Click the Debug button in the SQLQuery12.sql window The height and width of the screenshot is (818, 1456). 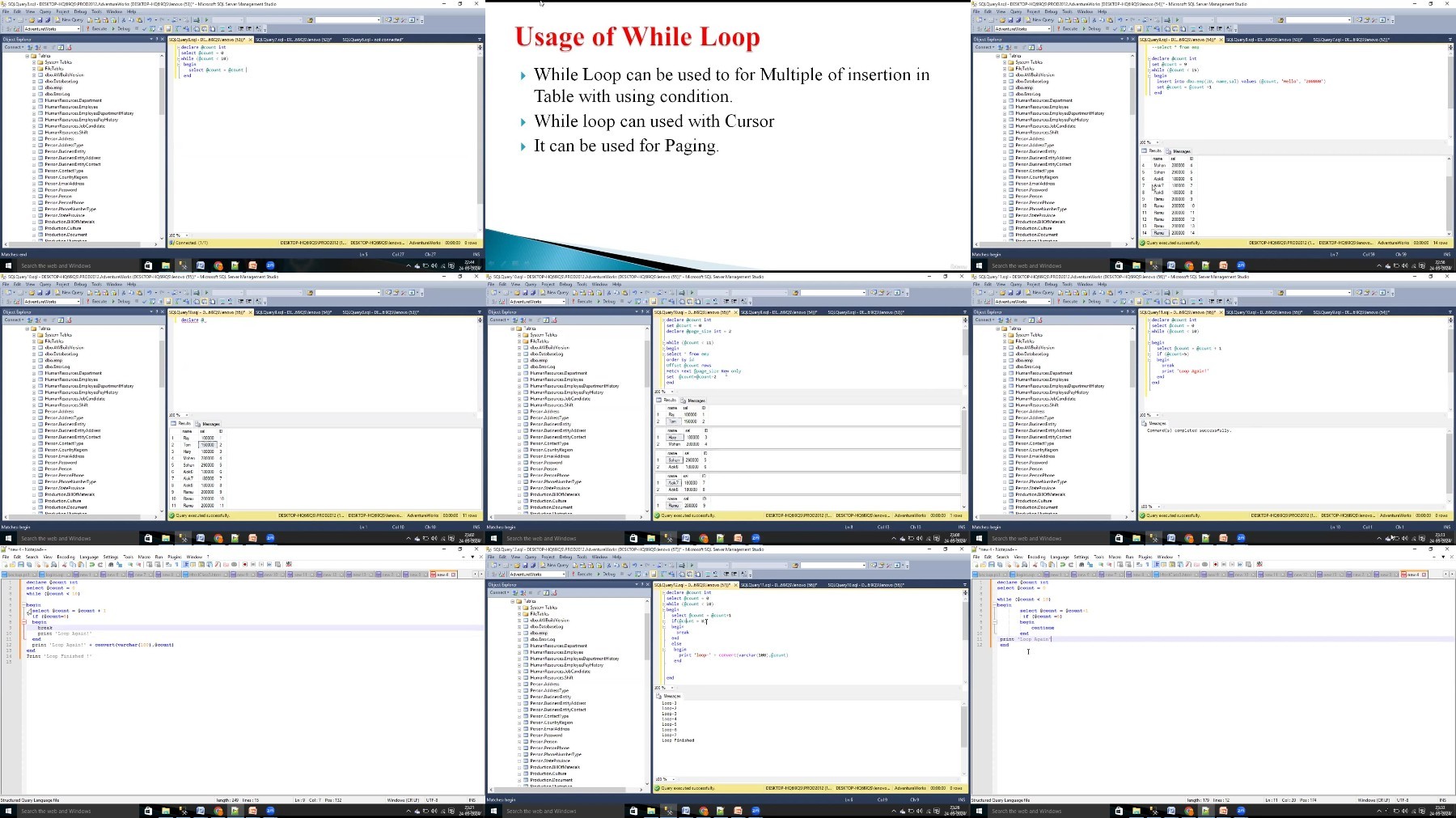607,574
